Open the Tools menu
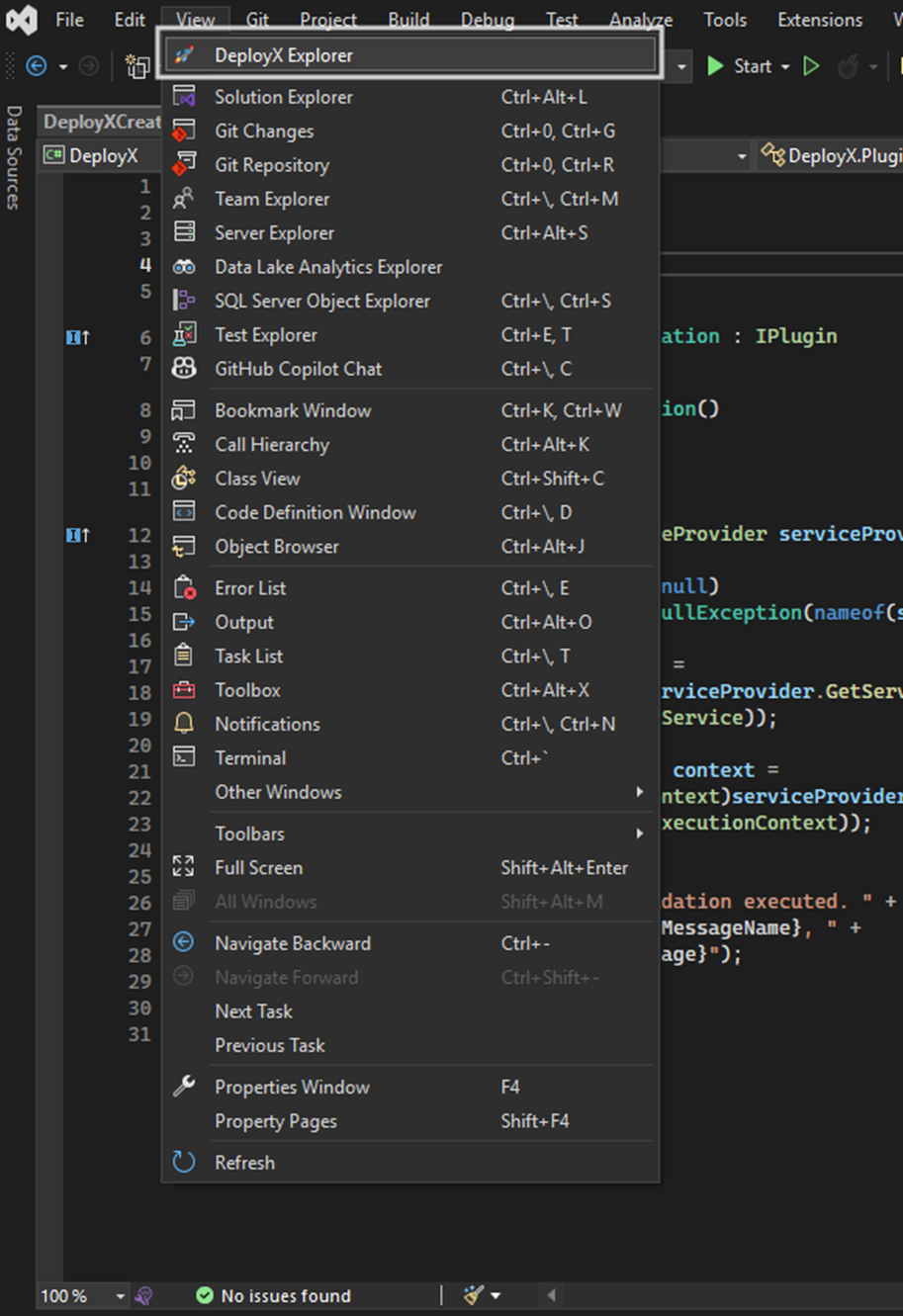The width and height of the screenshot is (903, 1316). pyautogui.click(x=725, y=20)
